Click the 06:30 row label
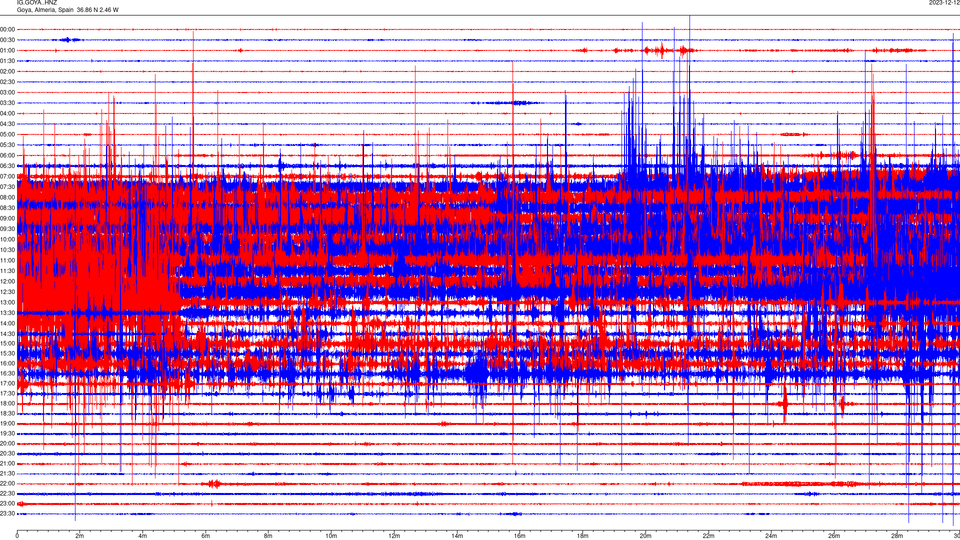 [x=7, y=166]
